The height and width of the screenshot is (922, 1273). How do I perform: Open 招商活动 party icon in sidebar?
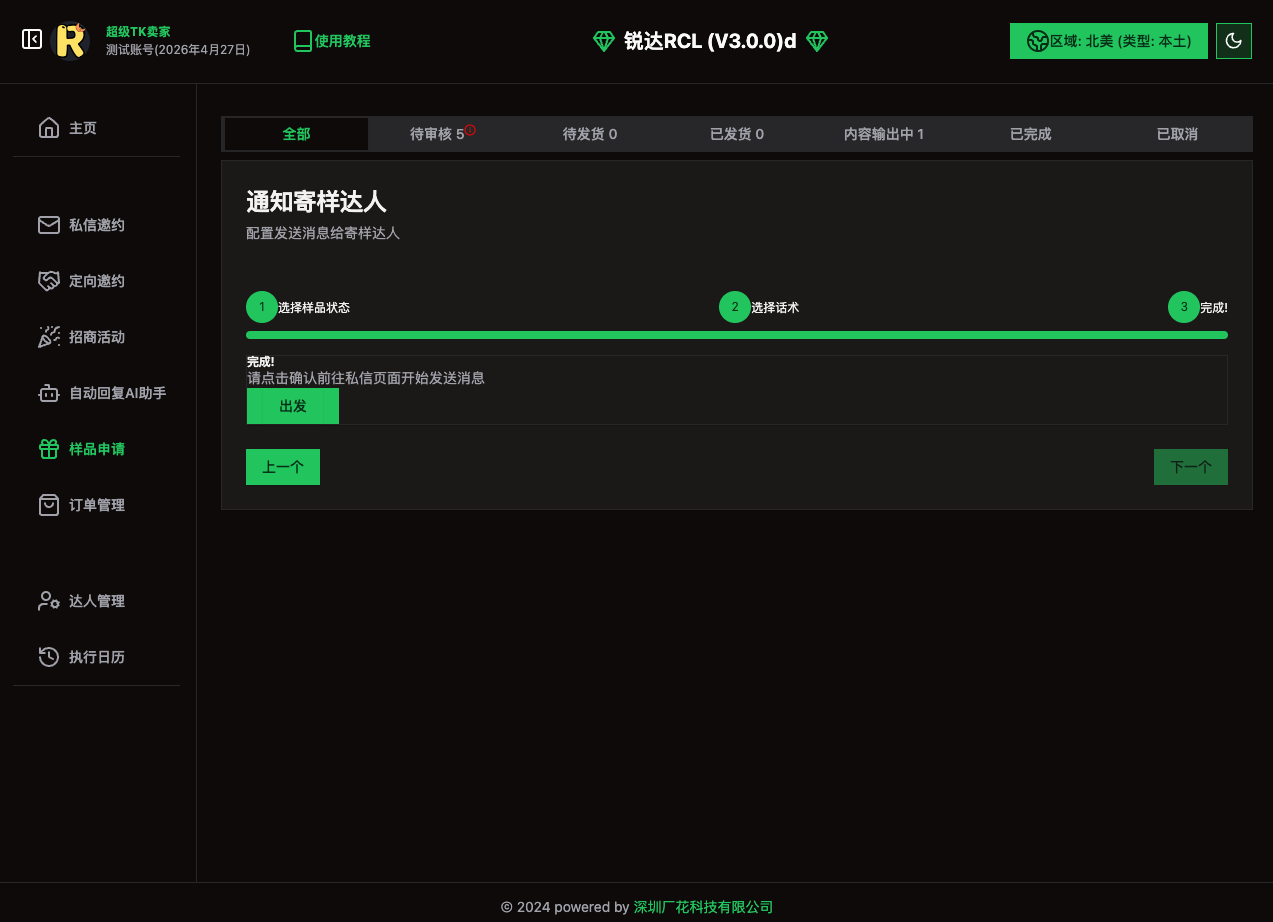tap(48, 337)
